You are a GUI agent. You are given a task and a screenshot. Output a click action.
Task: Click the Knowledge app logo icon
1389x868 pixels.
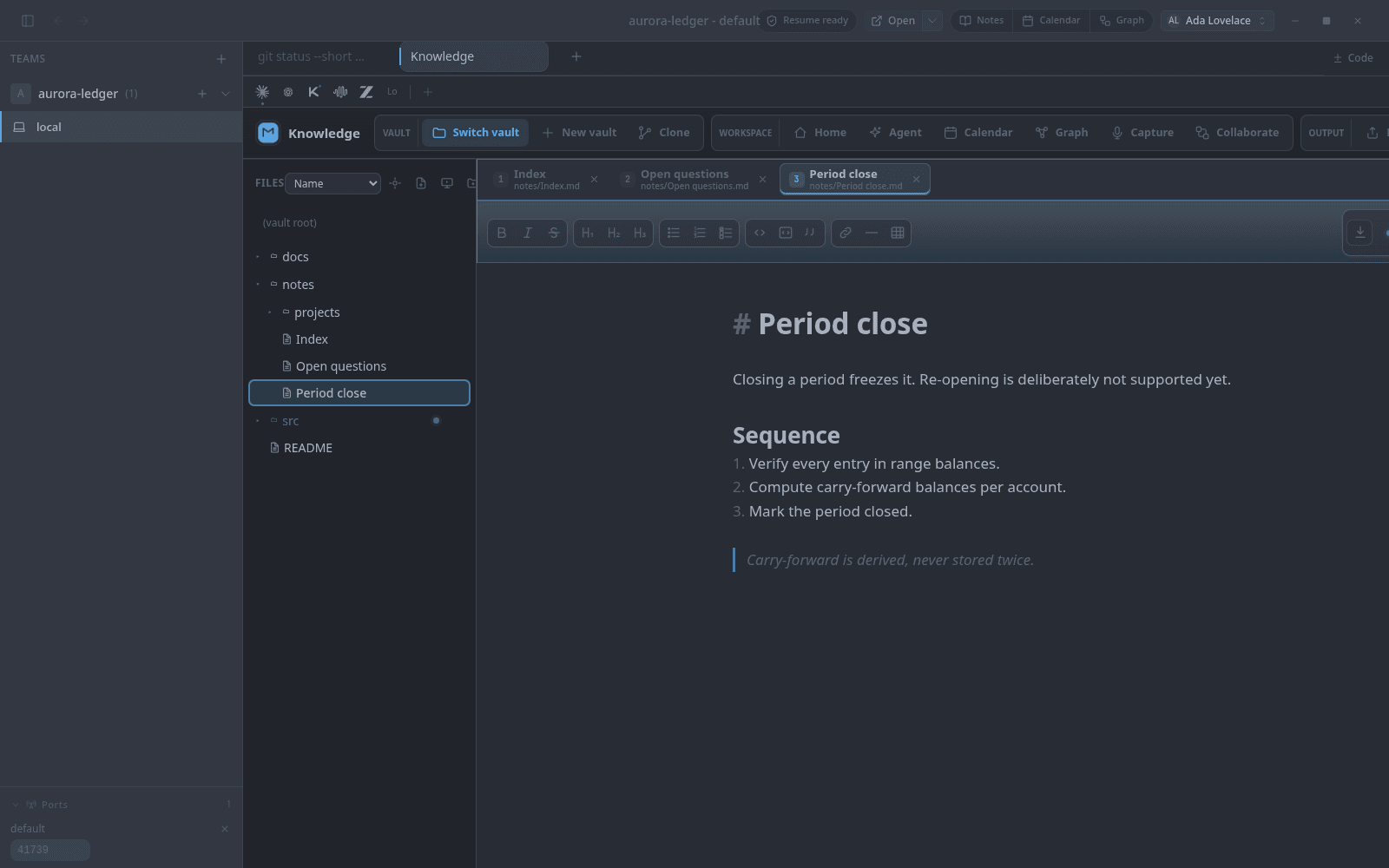(268, 133)
